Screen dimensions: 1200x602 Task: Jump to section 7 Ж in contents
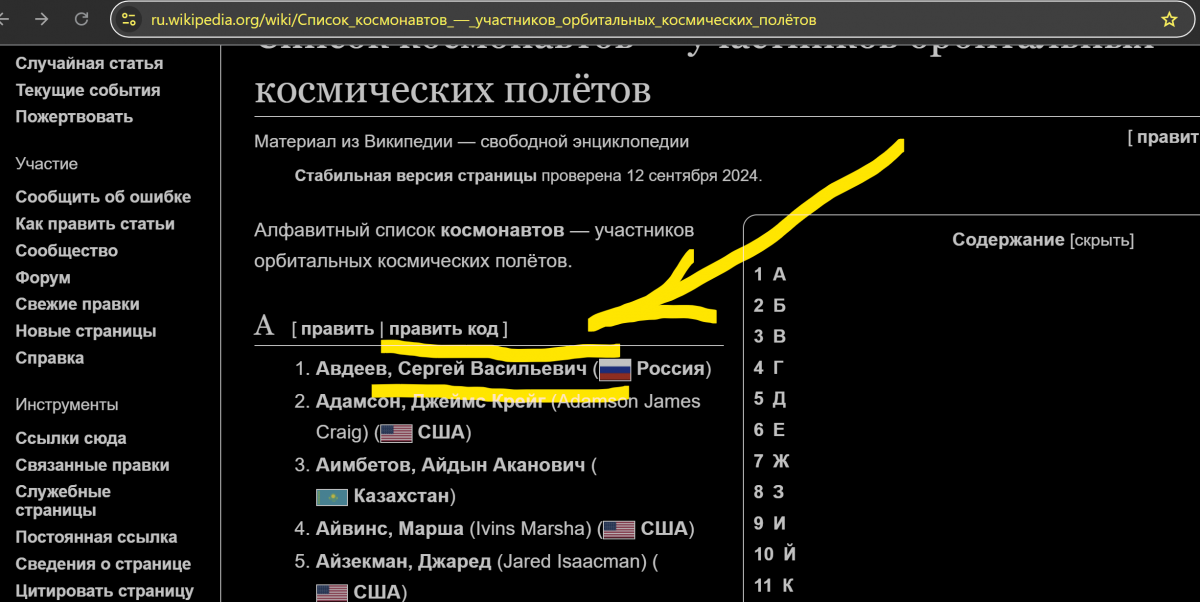click(x=772, y=461)
